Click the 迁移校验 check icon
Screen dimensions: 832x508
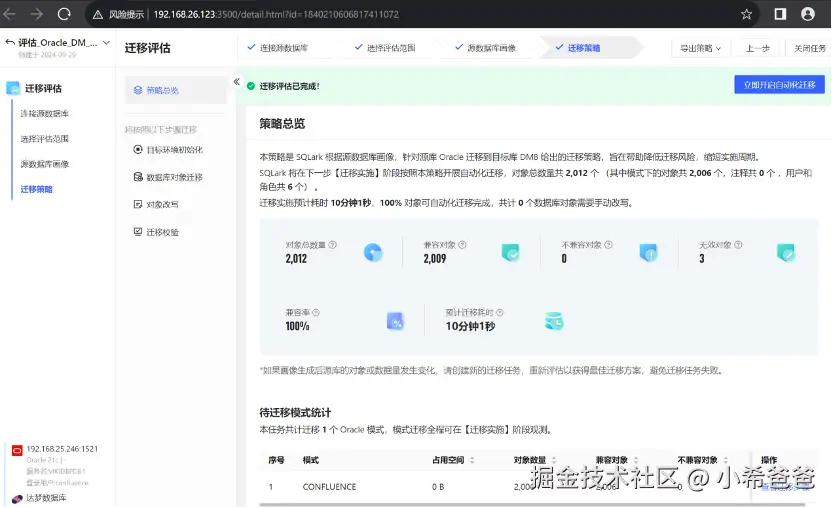point(138,232)
